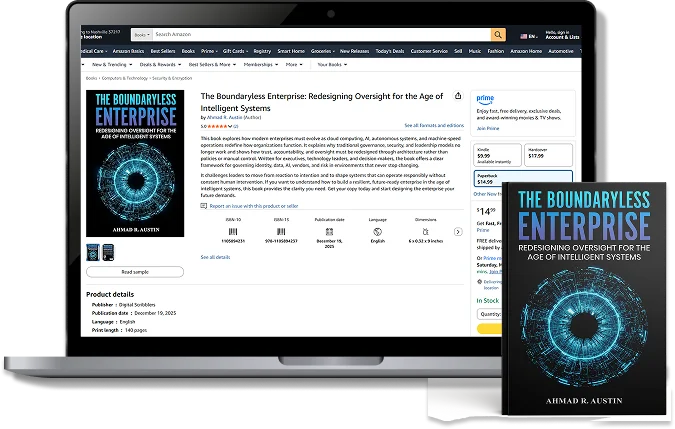Open the Deals & Rewards submenu

(x=160, y=65)
